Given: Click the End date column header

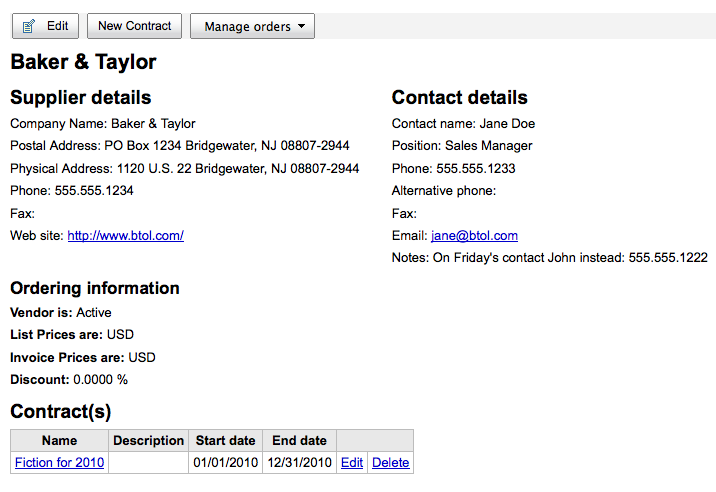Looking at the screenshot, I should 300,440.
